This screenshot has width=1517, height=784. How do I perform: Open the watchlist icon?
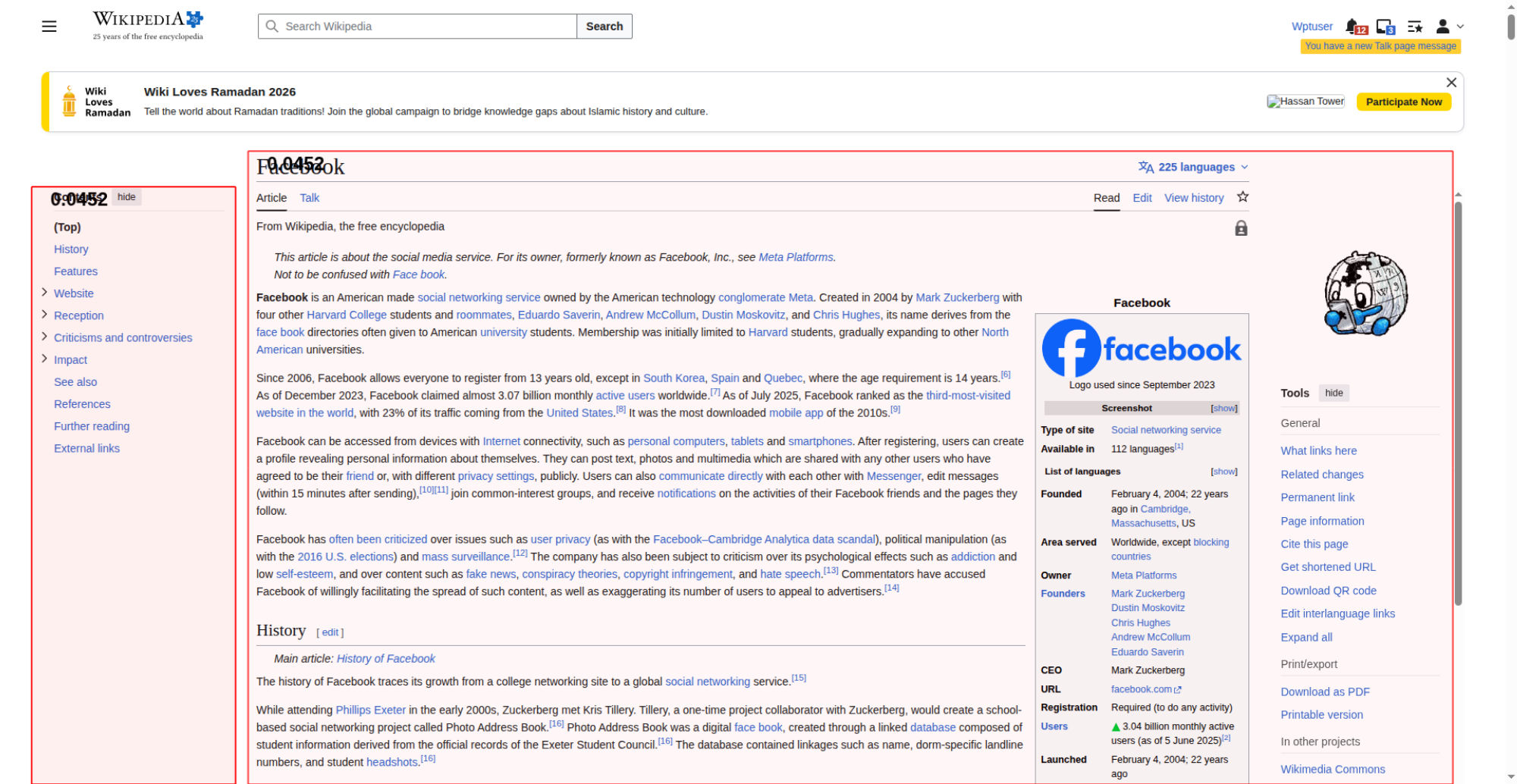[x=1415, y=27]
